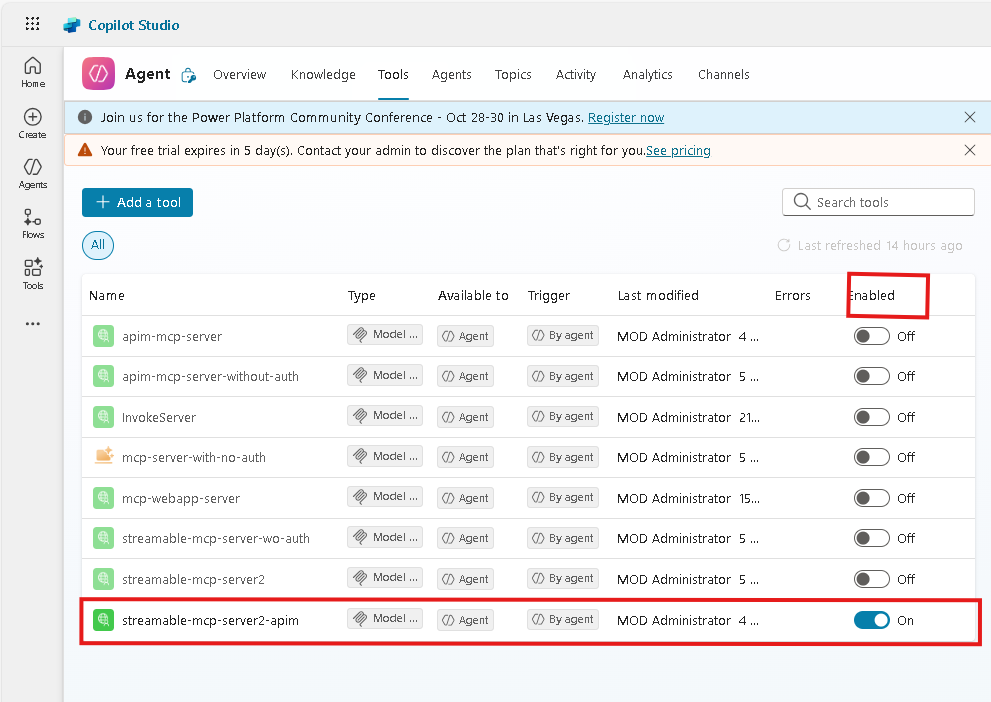This screenshot has width=991, height=702.
Task: Dismiss the free trial warning banner
Action: tap(970, 150)
